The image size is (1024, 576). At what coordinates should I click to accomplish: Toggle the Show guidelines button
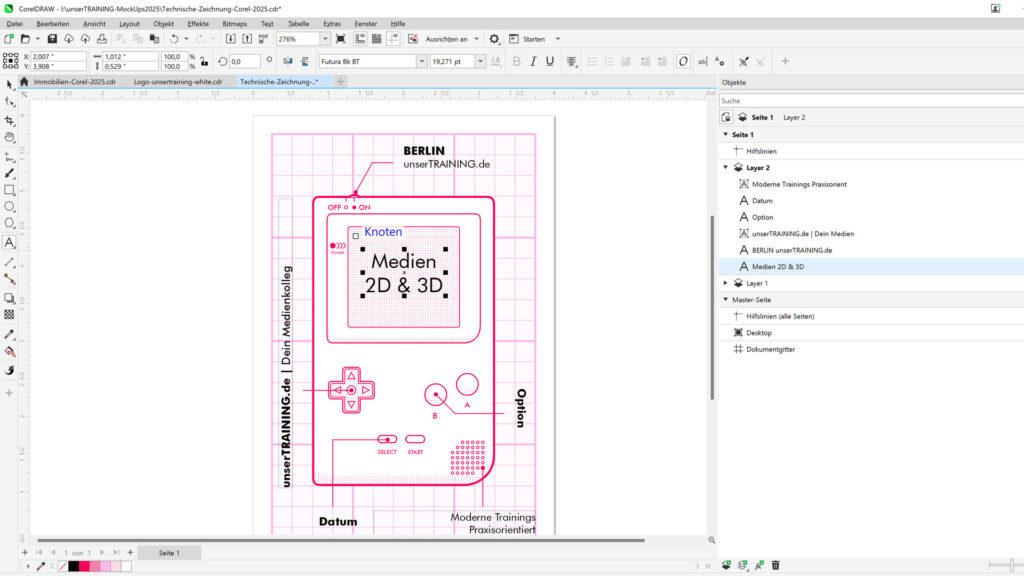coord(393,39)
